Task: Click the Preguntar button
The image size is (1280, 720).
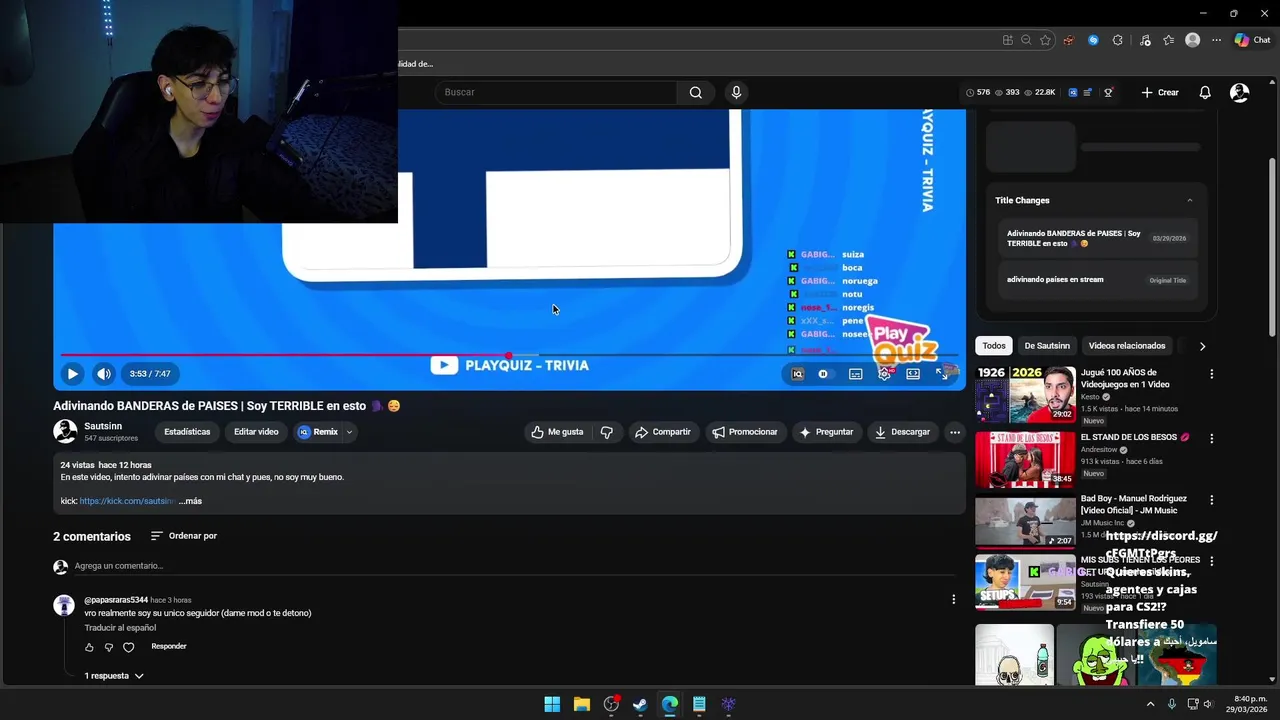Action: click(826, 432)
